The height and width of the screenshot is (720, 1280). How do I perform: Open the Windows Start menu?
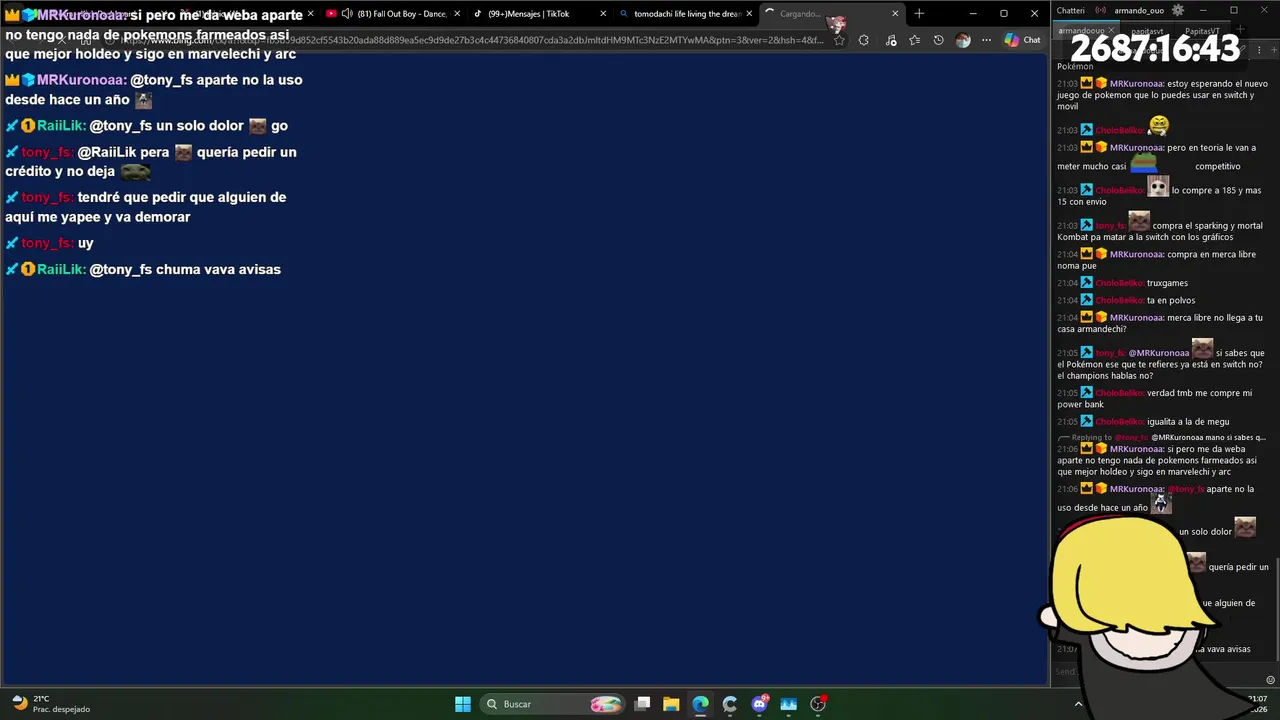click(x=463, y=704)
